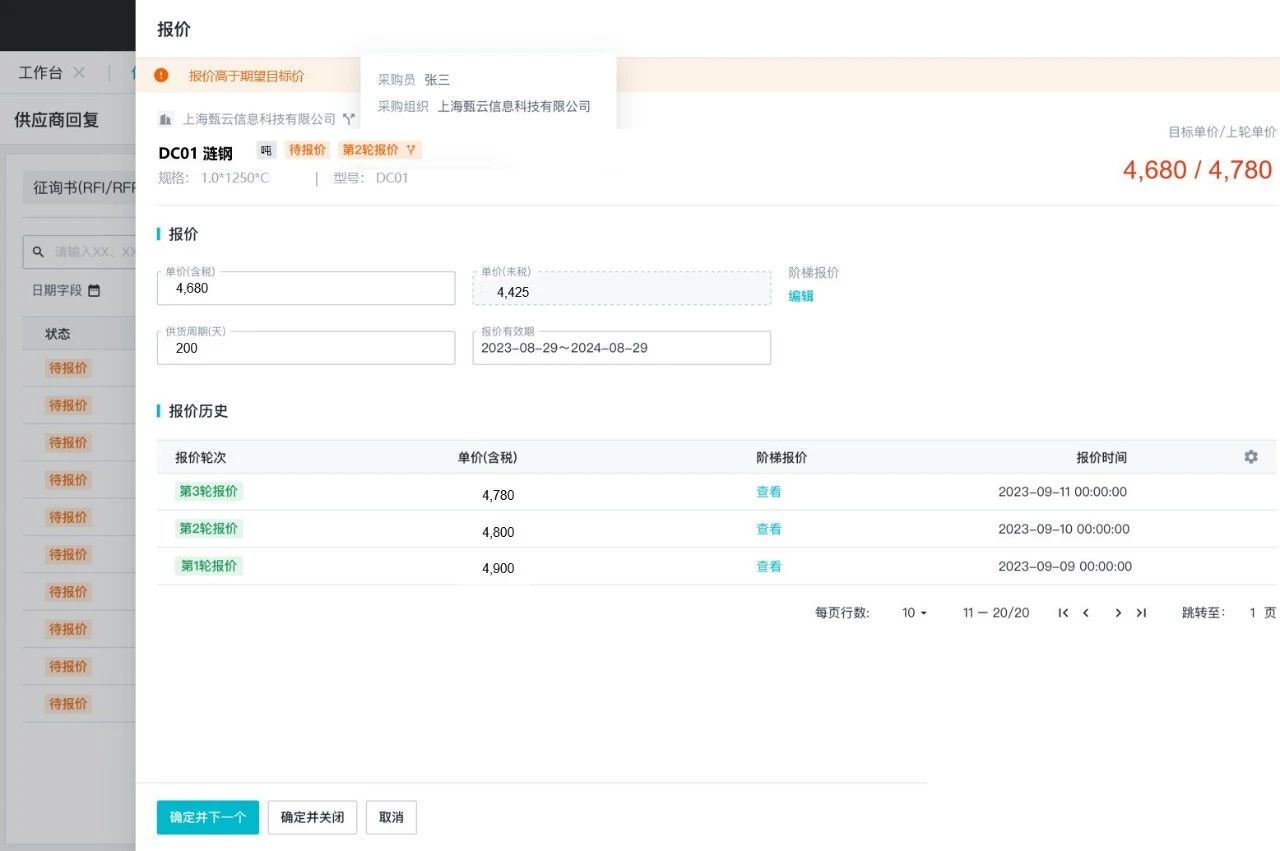Switch to the 工作台 tab
Viewport: 1280px width, 851px height.
(40, 73)
